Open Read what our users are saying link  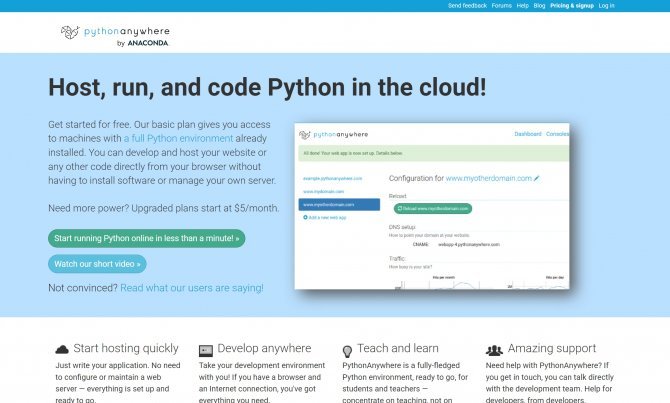tap(192, 288)
